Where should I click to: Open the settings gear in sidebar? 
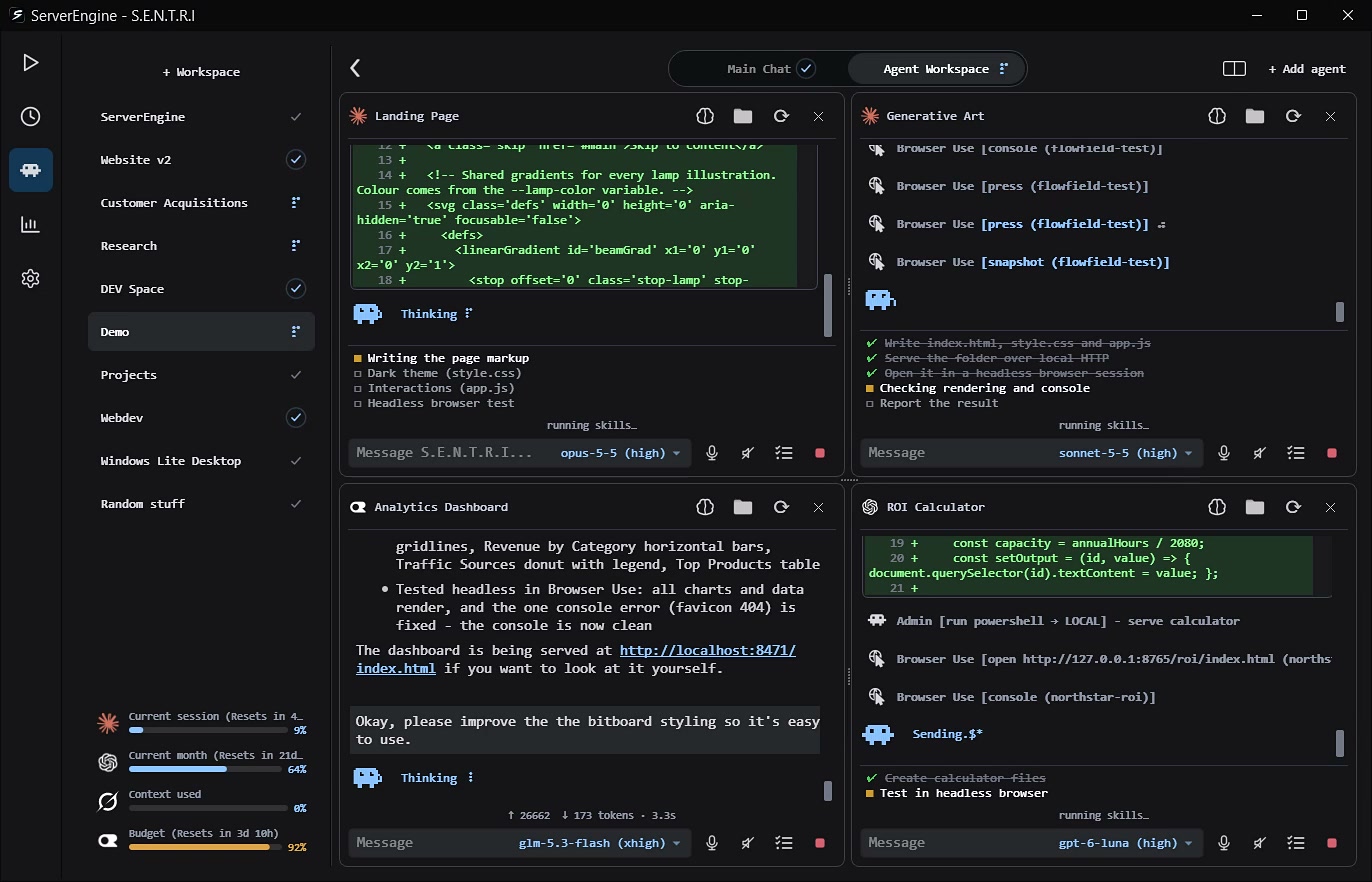tap(30, 278)
